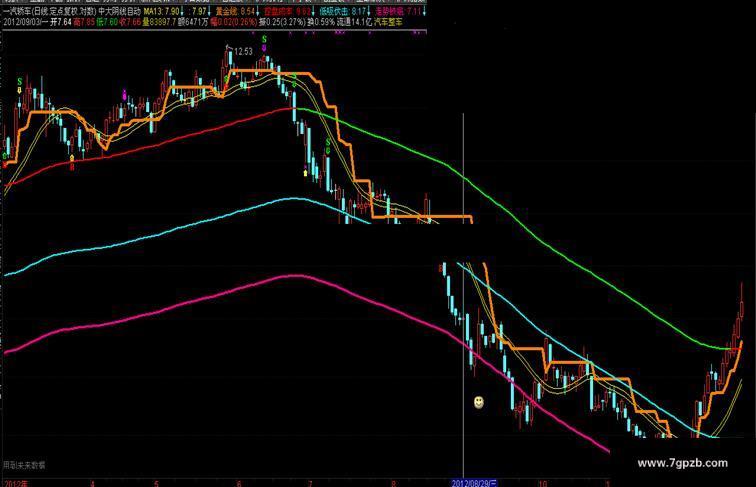
Task: Click the yellow star marker on falling candles
Action: pos(305,172)
